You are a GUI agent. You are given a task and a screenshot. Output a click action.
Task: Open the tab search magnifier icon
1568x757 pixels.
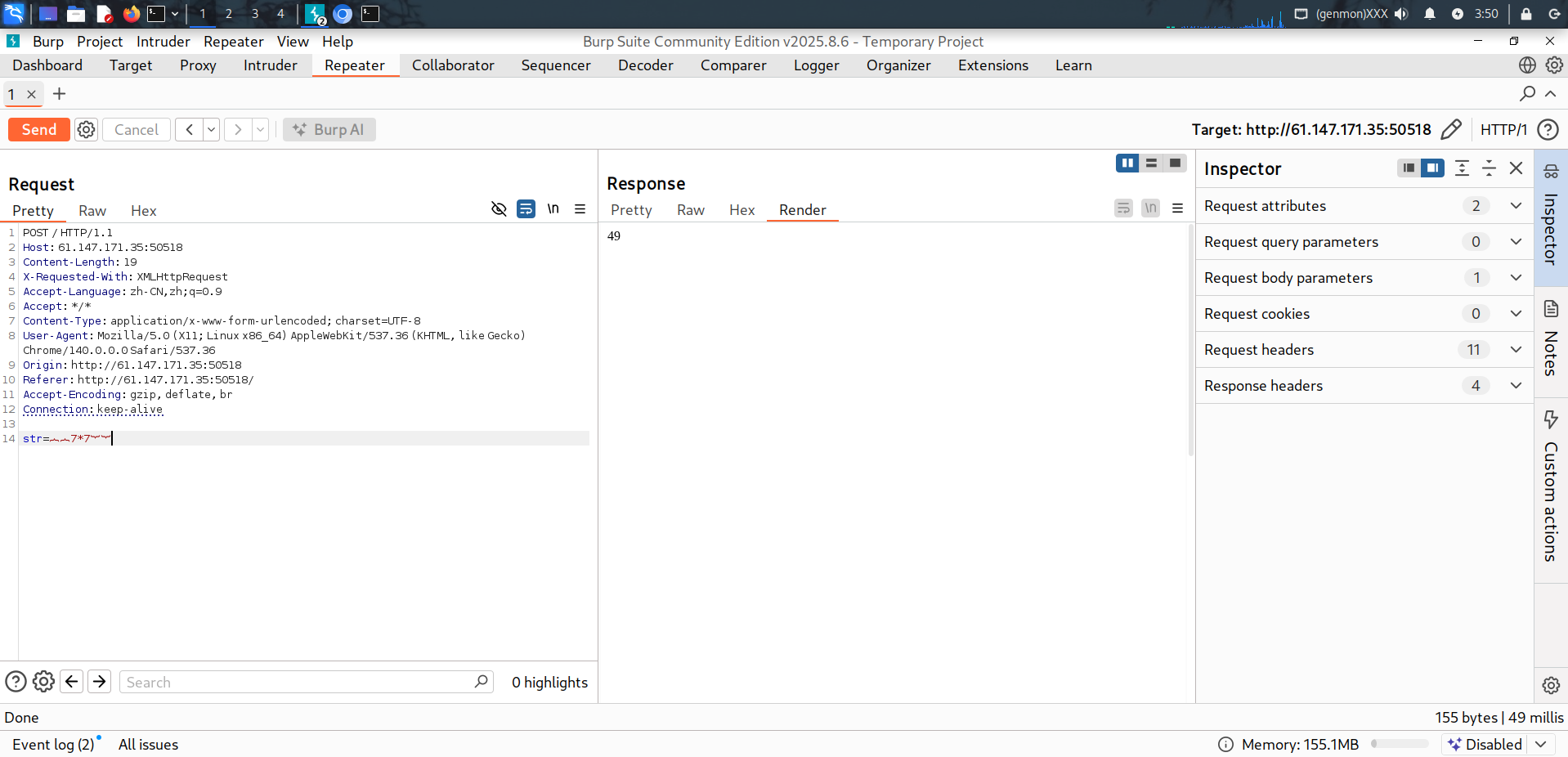(x=1526, y=93)
